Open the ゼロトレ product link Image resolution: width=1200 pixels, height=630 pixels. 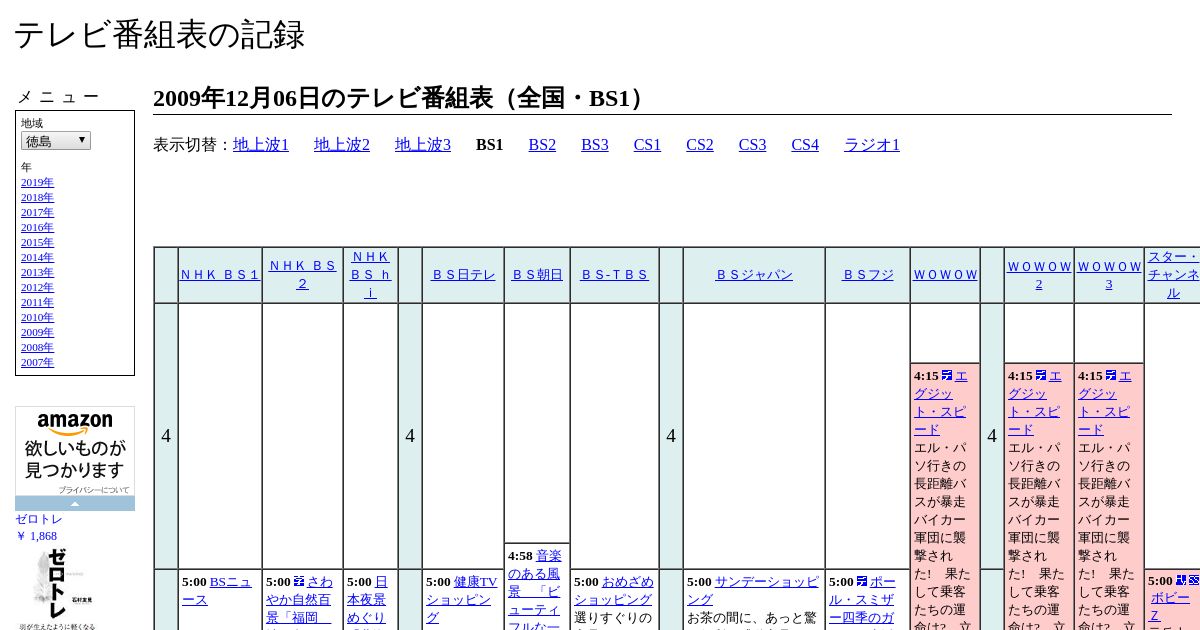point(39,519)
